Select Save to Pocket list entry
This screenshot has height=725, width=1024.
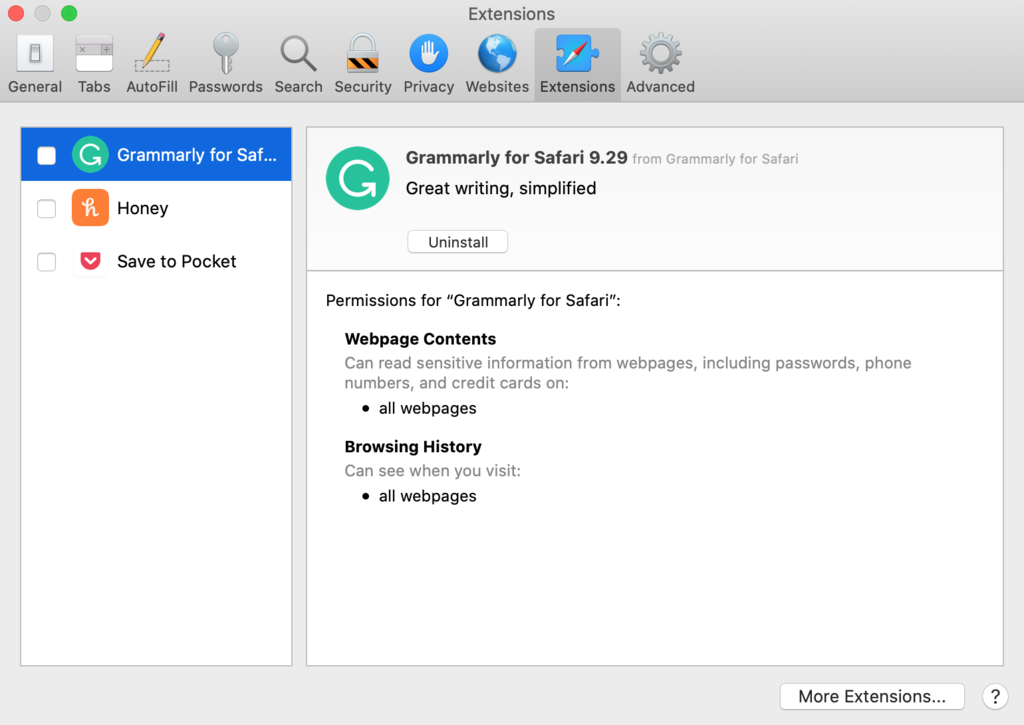[176, 261]
